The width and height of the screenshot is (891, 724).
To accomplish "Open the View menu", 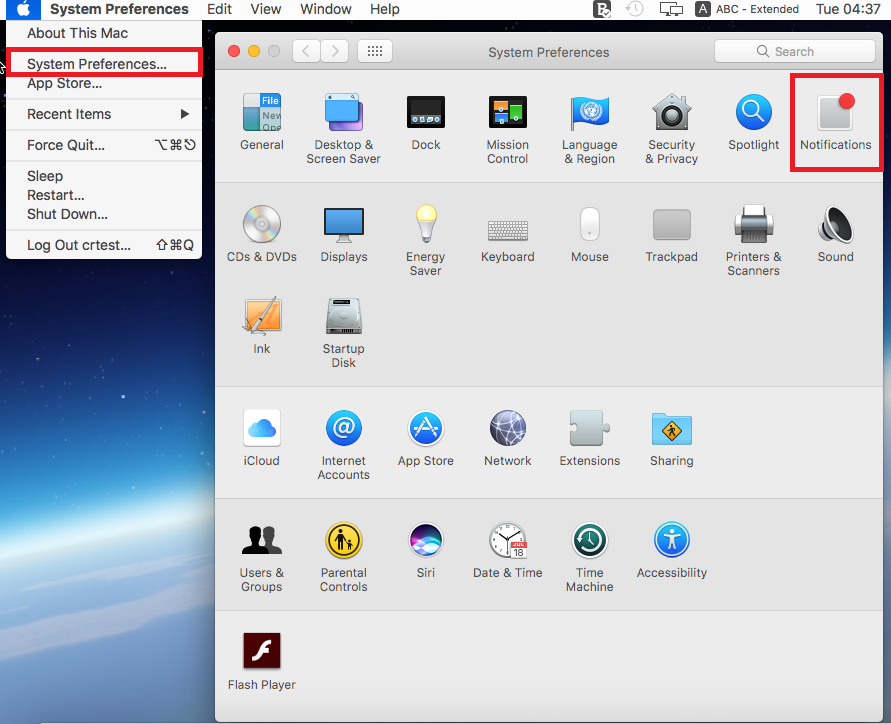I will tap(265, 9).
